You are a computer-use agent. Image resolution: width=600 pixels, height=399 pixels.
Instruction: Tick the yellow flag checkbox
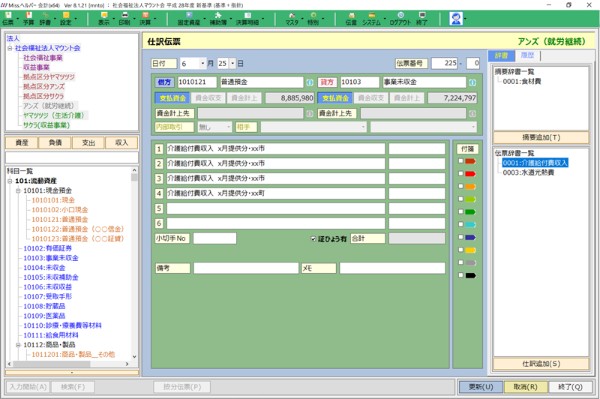tap(461, 250)
